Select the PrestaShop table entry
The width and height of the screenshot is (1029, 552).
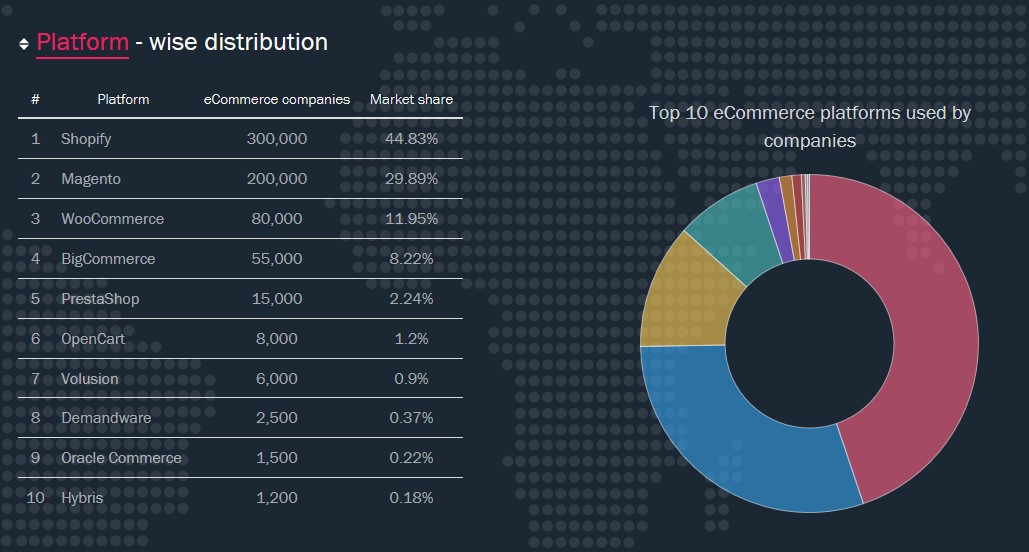[x=100, y=299]
